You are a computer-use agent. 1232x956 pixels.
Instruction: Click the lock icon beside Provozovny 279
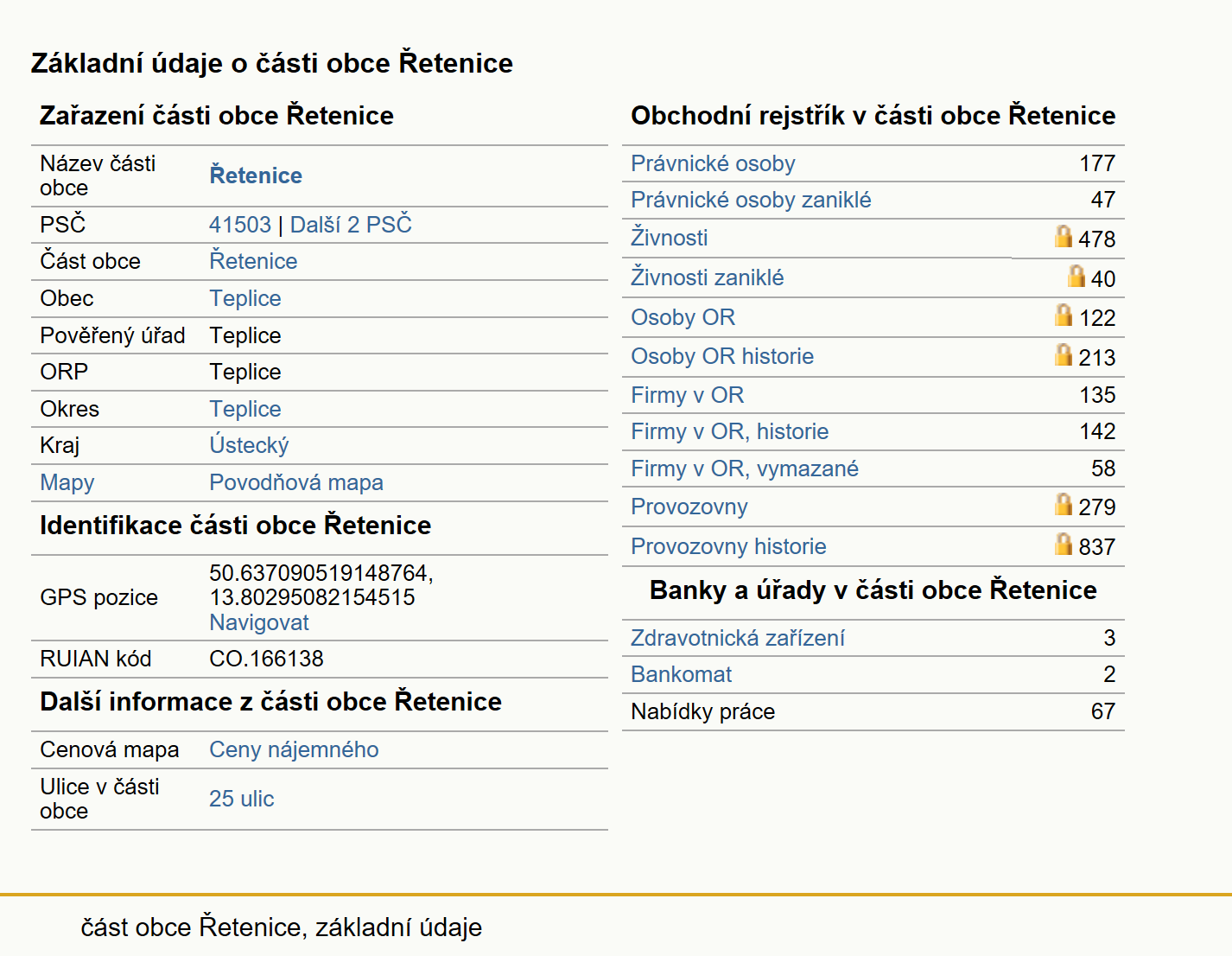coord(1064,504)
